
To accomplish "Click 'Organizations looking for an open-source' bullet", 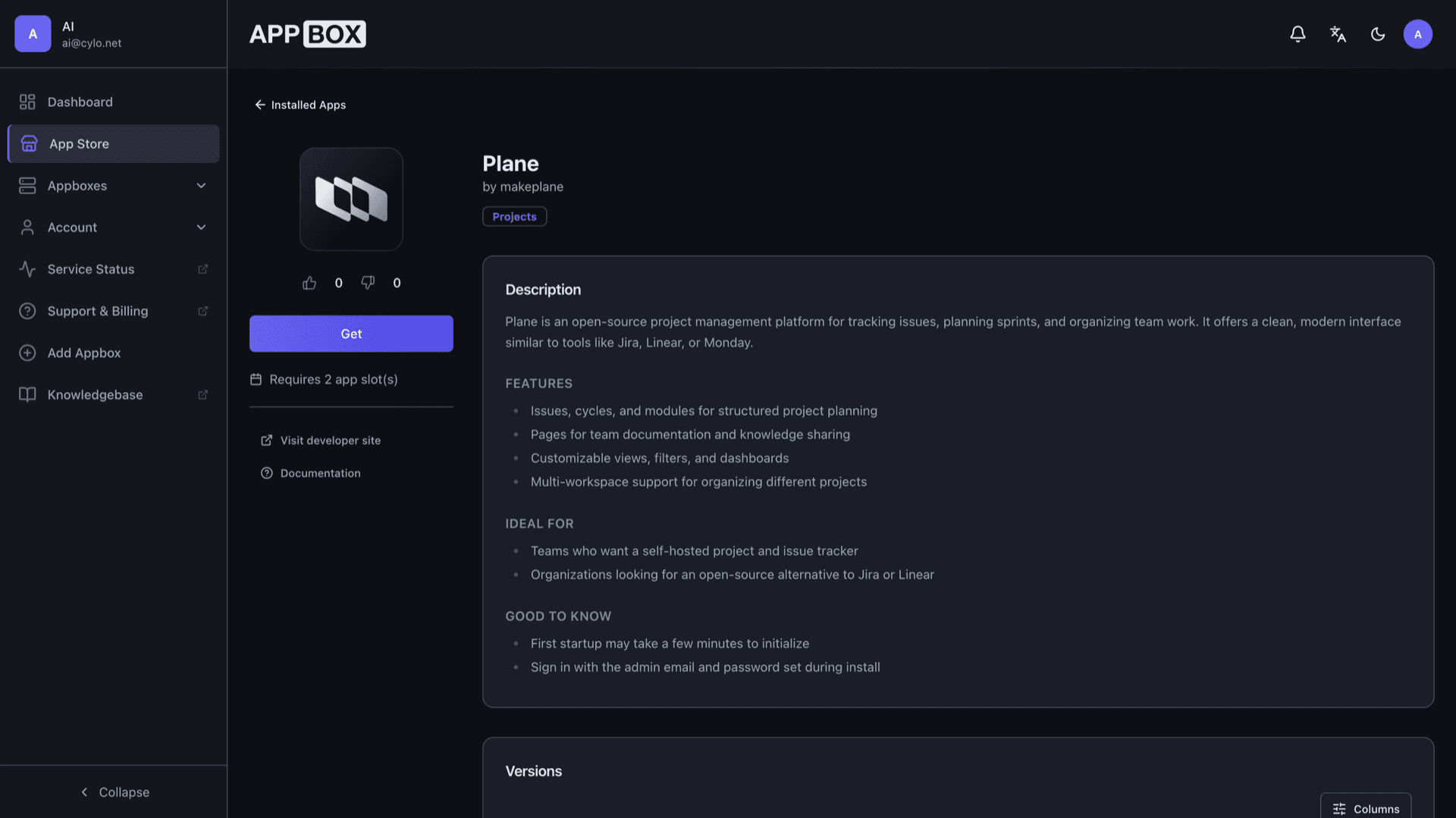I will [732, 575].
